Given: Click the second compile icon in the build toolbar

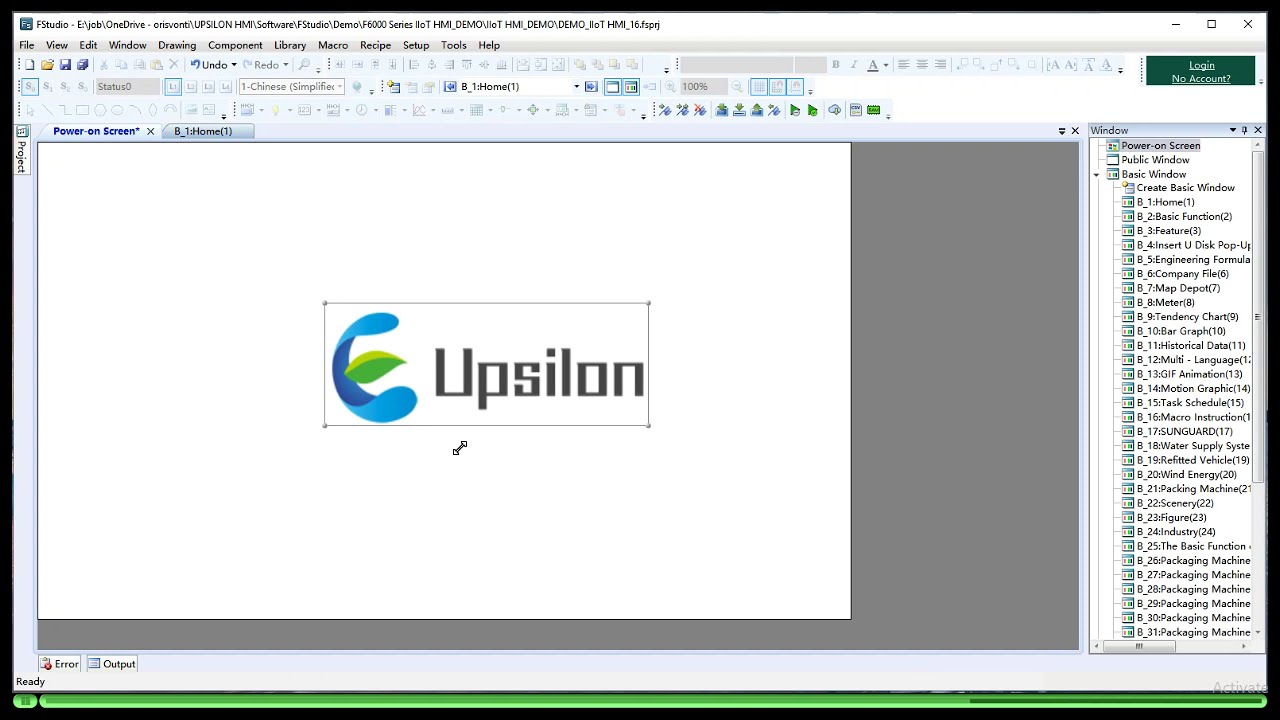Looking at the screenshot, I should [682, 110].
